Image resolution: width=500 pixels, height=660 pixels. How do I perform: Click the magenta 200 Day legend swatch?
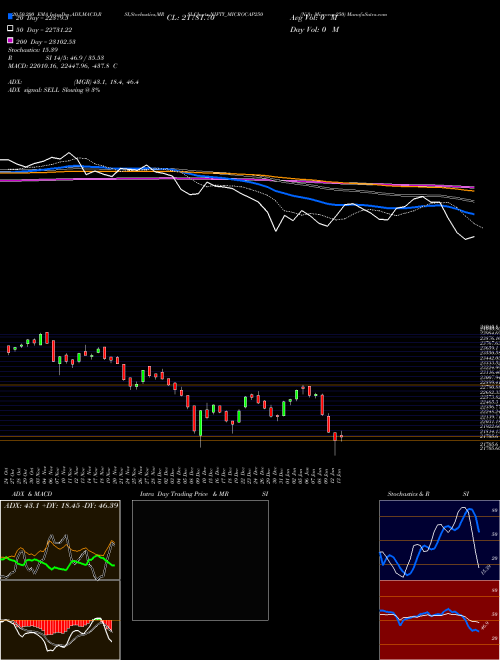10,40
